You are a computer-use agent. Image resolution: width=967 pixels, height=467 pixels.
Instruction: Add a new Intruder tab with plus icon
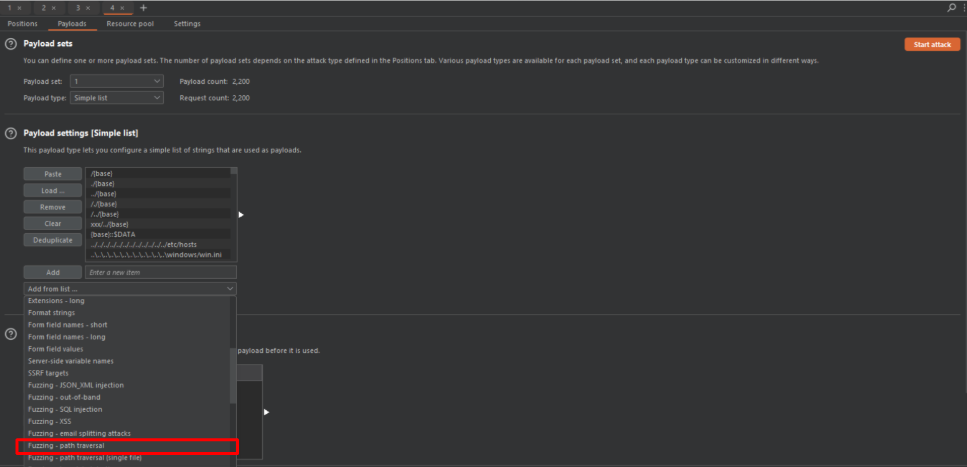point(143,7)
